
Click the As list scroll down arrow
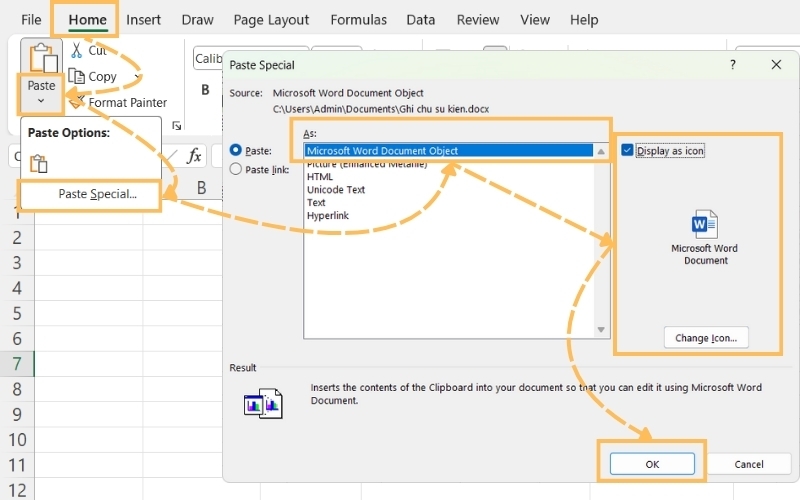[x=601, y=330]
